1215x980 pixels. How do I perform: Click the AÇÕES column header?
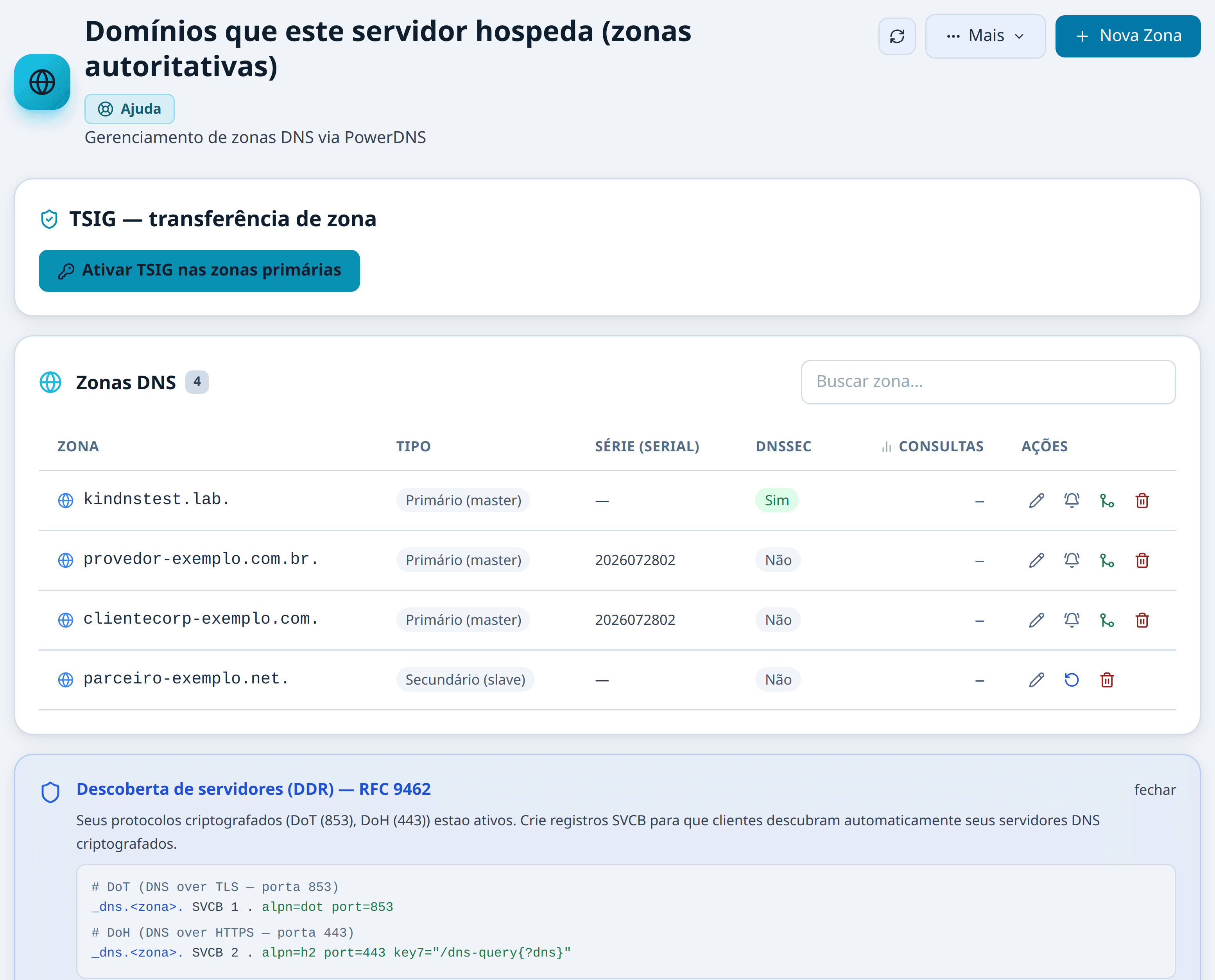click(1045, 447)
